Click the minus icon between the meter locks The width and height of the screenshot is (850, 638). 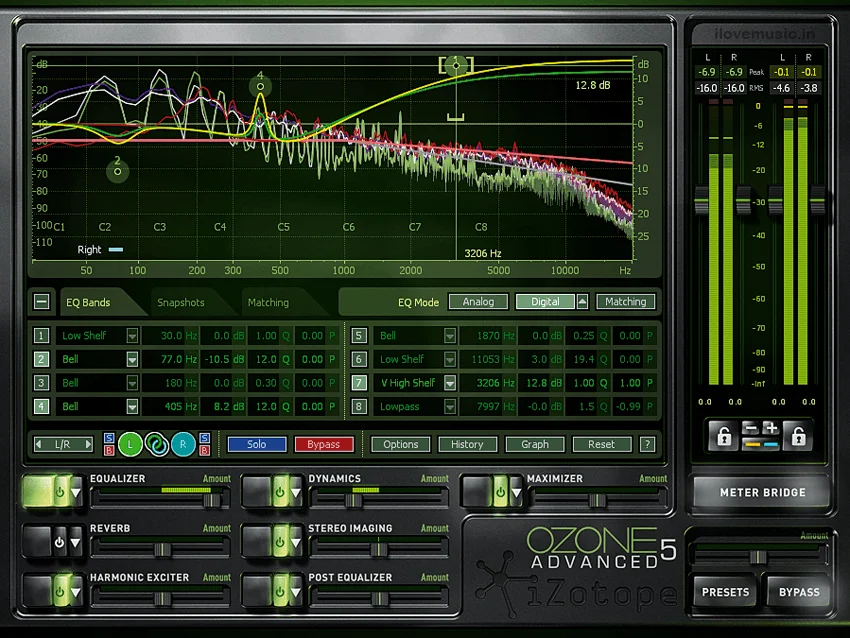(x=751, y=428)
